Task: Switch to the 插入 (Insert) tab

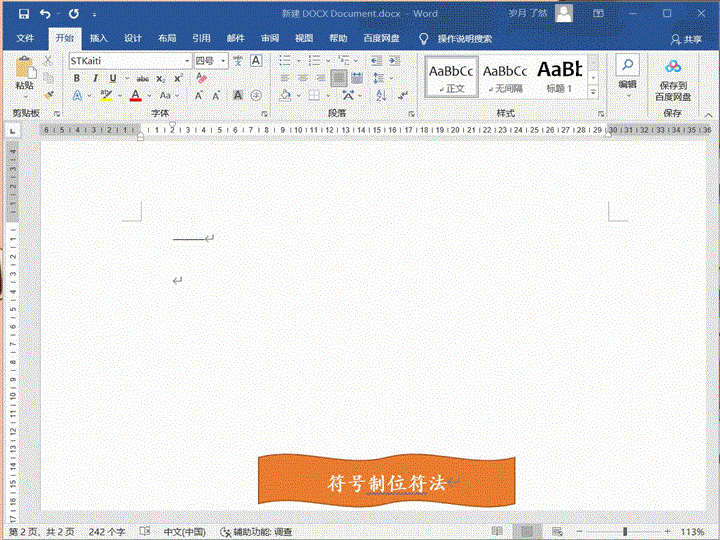Action: 99,38
